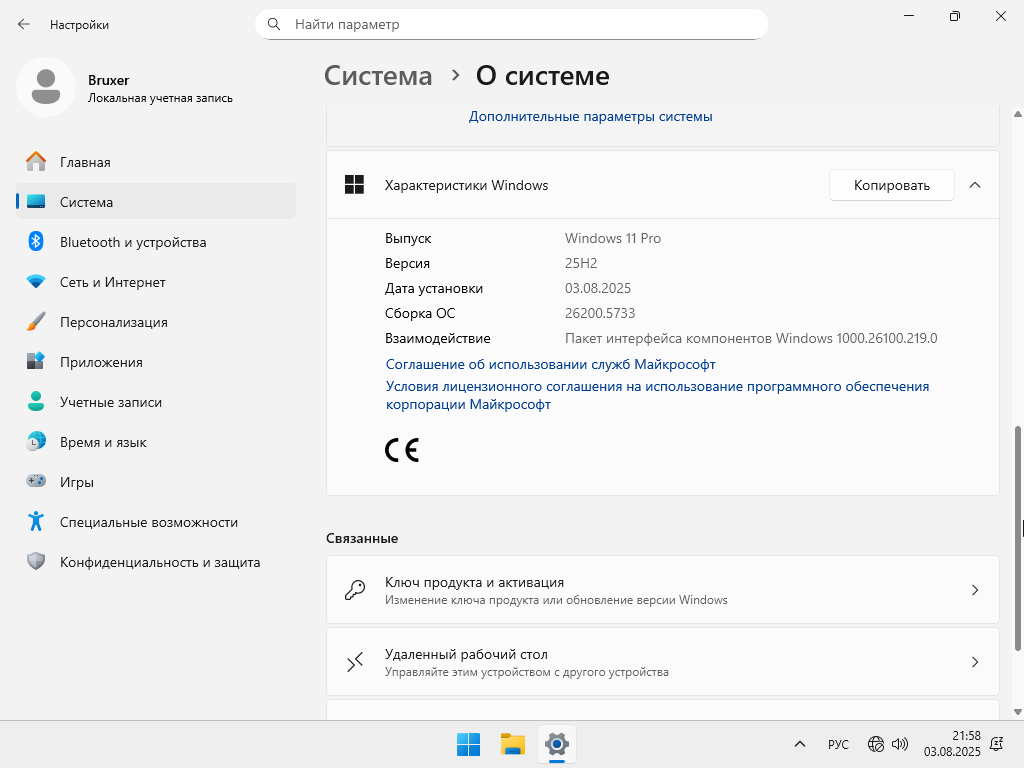
Task: Click the Bluetooth icon in sidebar
Action: tap(36, 242)
